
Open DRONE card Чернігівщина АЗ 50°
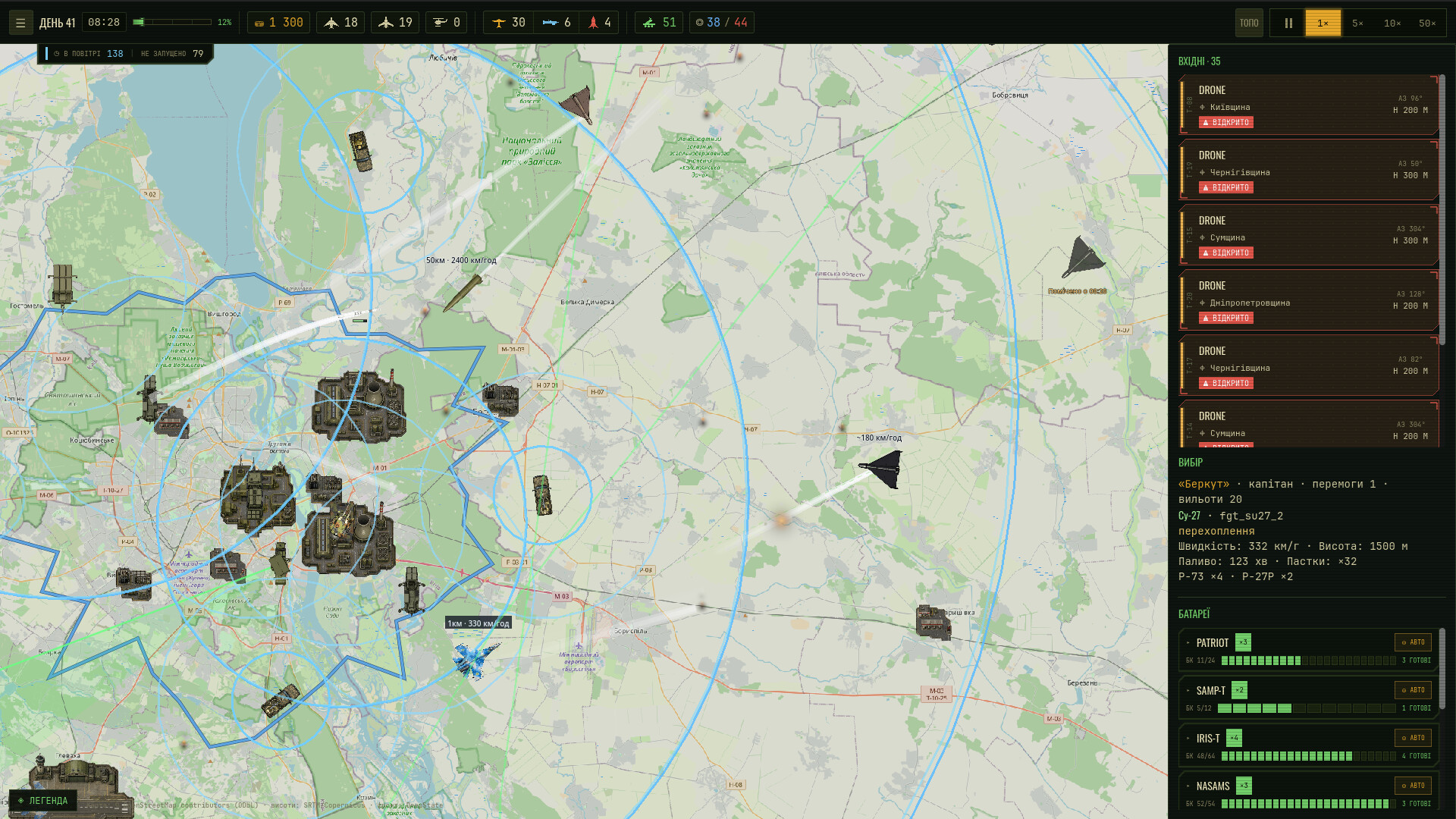coord(1308,170)
